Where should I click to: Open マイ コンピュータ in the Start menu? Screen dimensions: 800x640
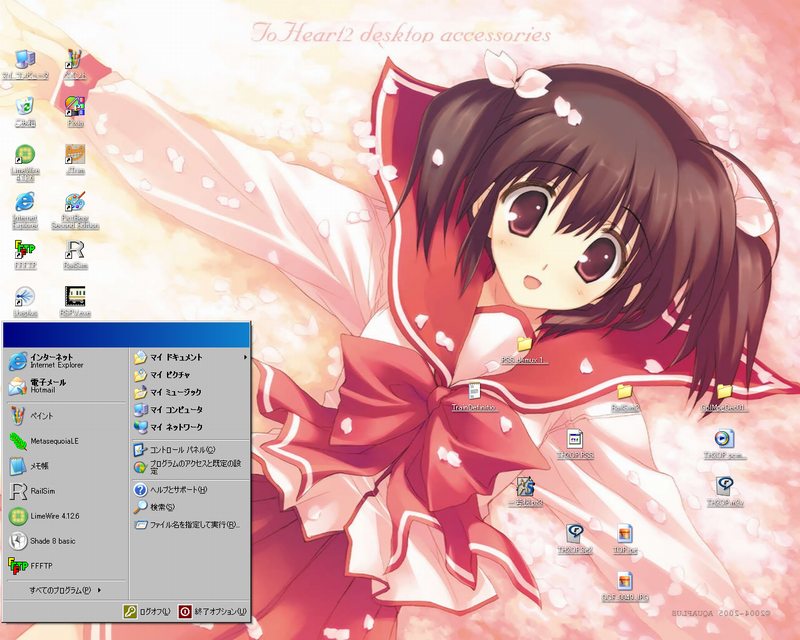point(190,410)
